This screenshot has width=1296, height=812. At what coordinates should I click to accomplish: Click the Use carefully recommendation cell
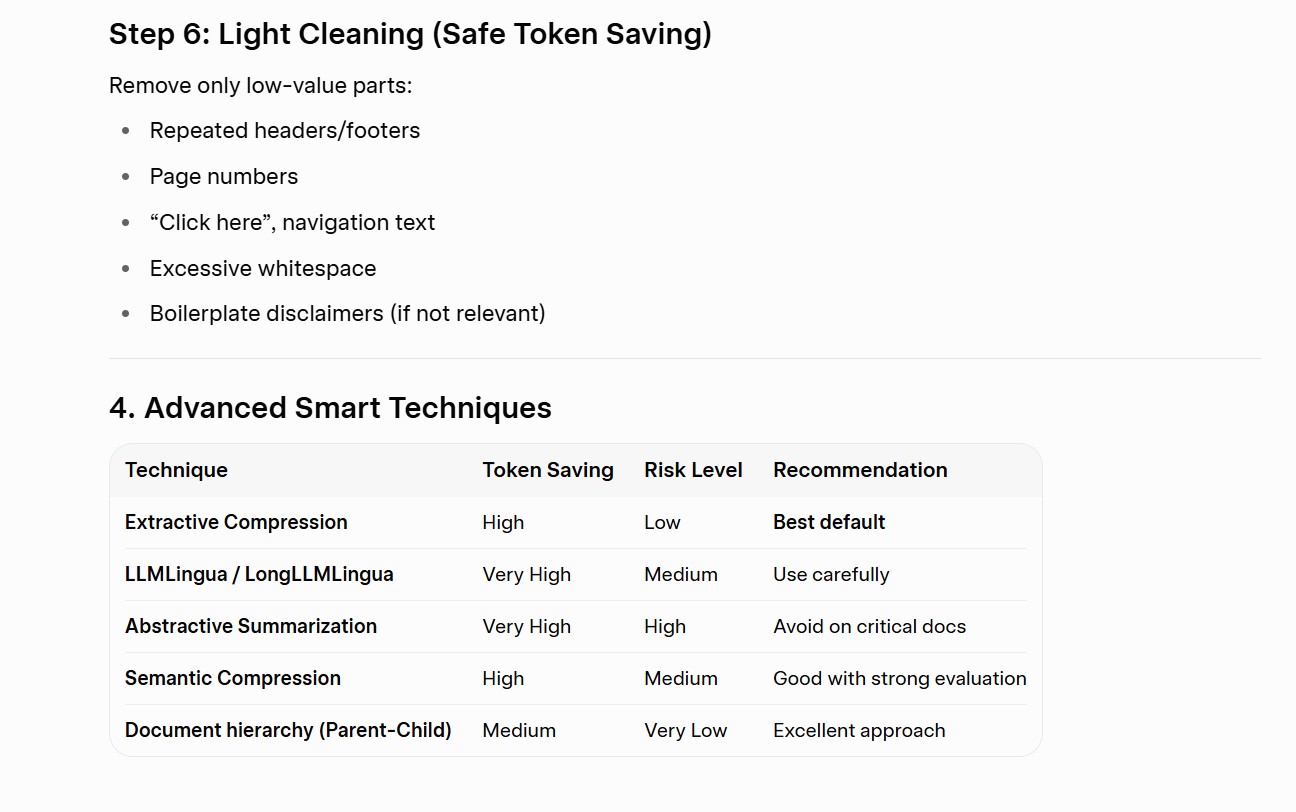coord(831,574)
